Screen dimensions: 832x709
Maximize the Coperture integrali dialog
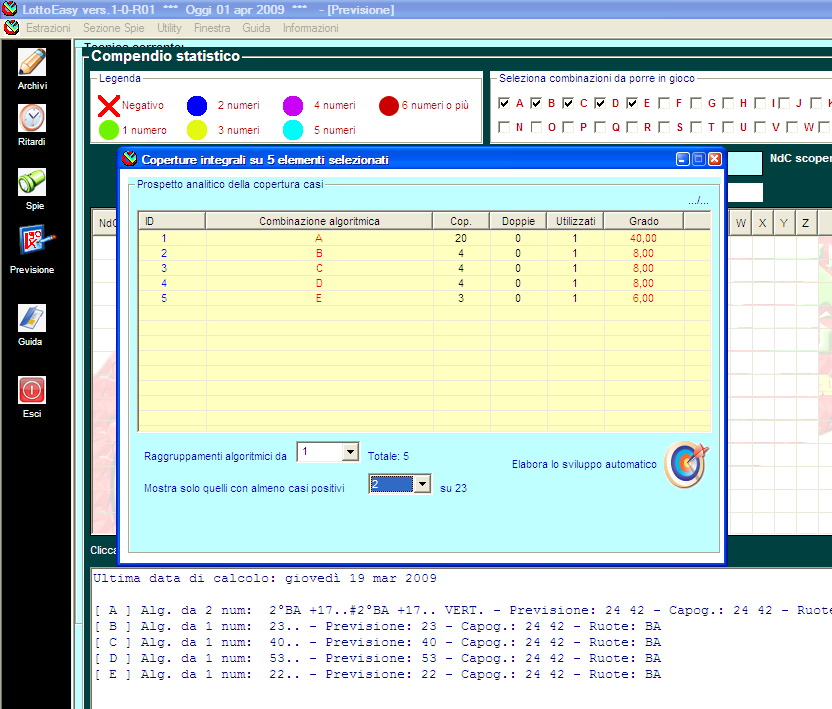click(699, 159)
